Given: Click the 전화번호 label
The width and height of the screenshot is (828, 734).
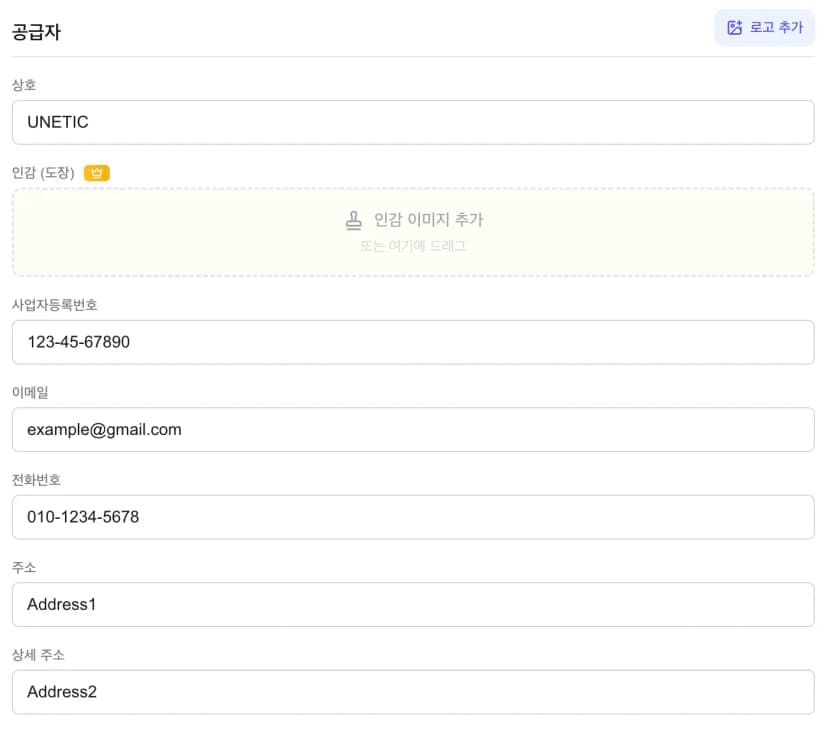Looking at the screenshot, I should (x=36, y=480).
